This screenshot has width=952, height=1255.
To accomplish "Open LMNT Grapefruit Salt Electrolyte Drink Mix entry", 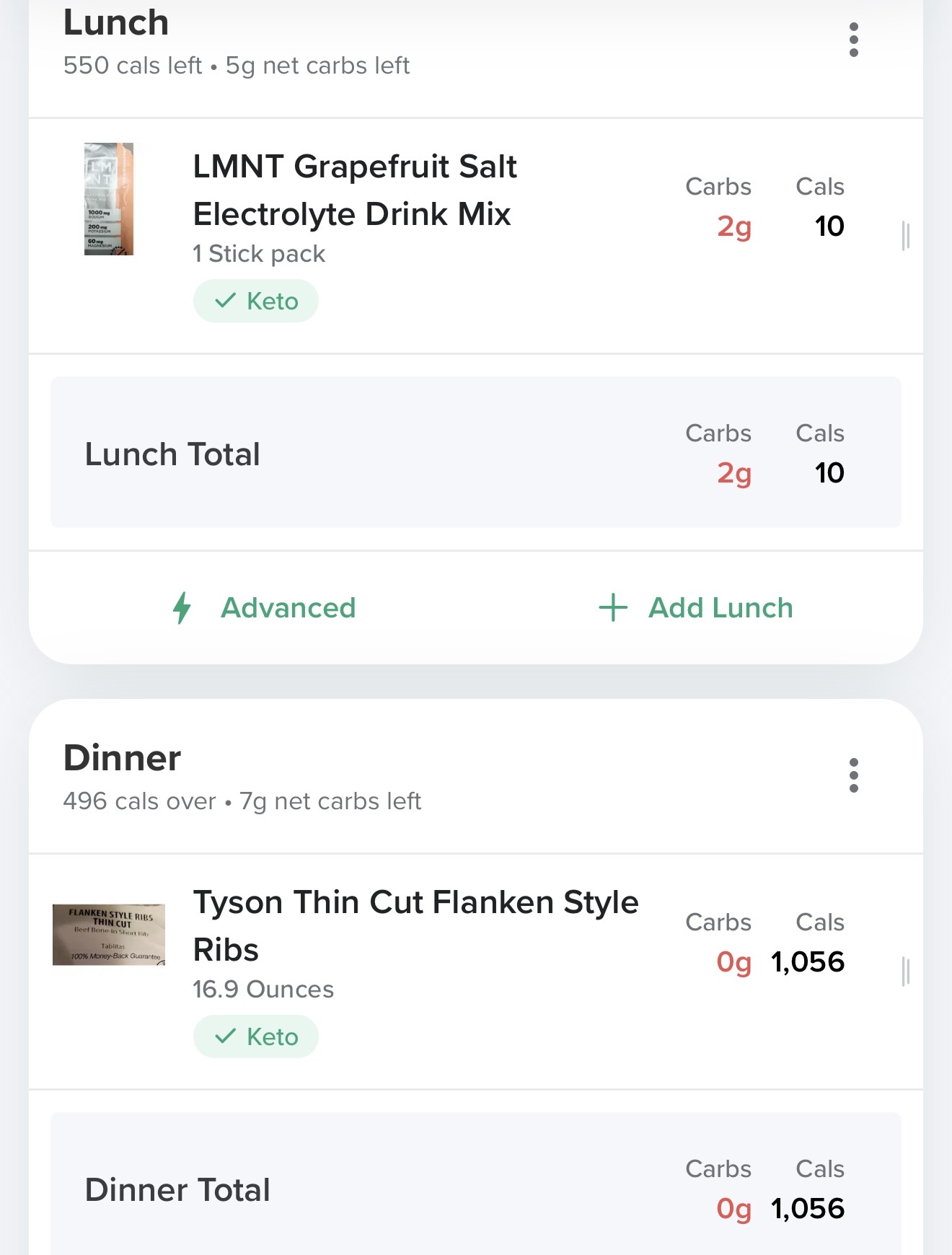I will click(354, 190).
